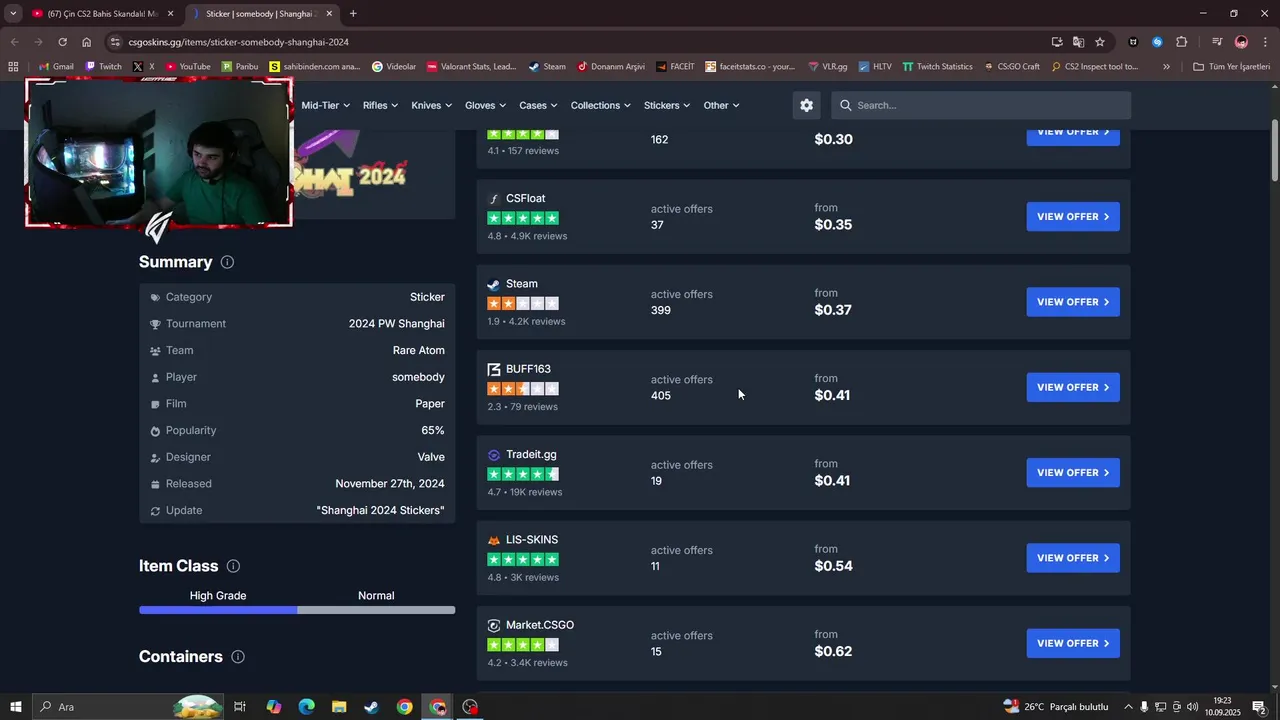This screenshot has width=1280, height=720.
Task: View offer for LIS-SKINS at $0.54
Action: [x=1073, y=558]
